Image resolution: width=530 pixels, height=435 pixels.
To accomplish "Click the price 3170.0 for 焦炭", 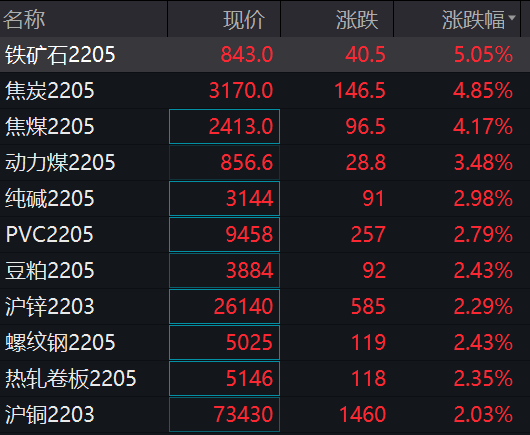I will pyautogui.click(x=241, y=91).
